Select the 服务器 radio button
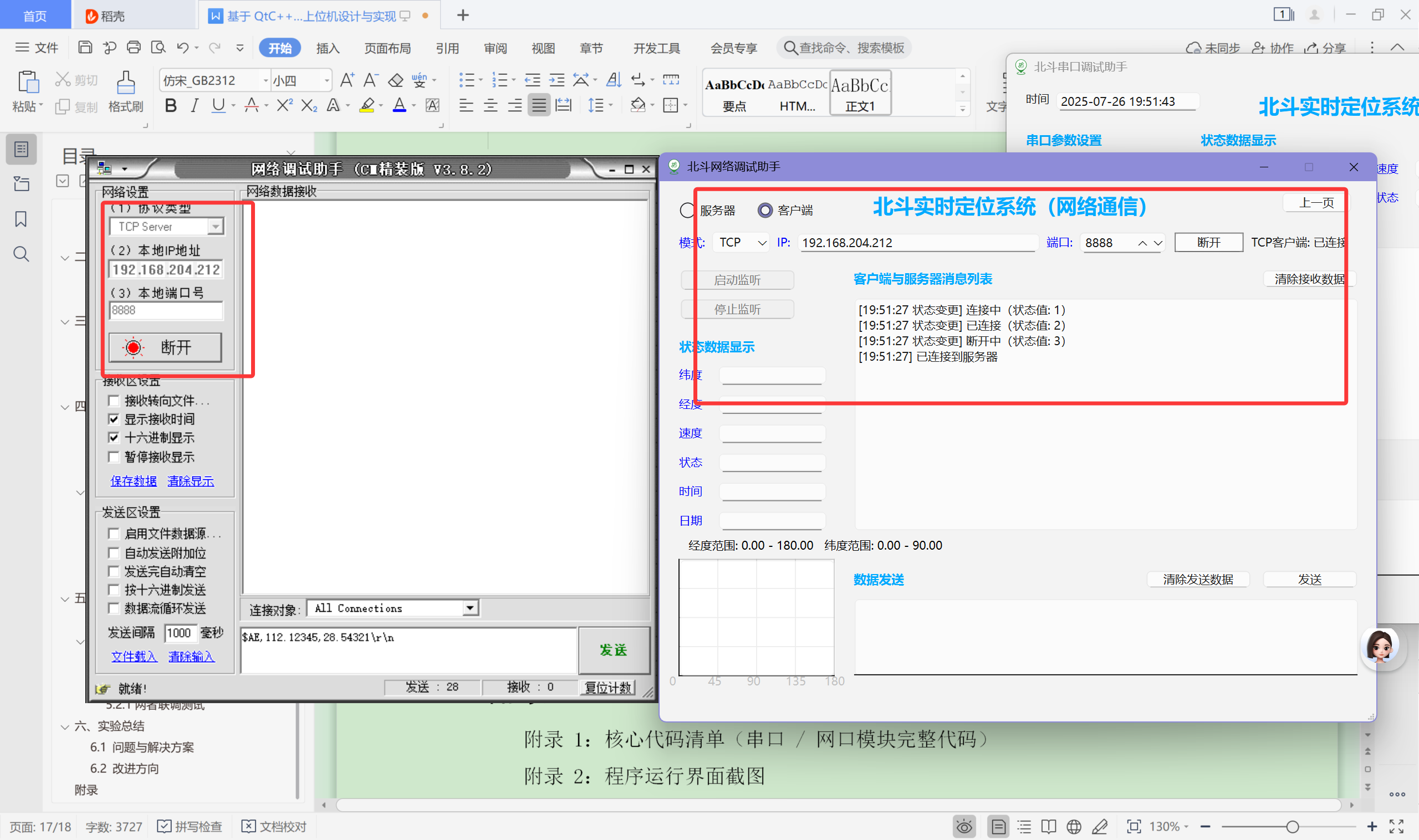Viewport: 1419px width, 840px height. tap(687, 211)
